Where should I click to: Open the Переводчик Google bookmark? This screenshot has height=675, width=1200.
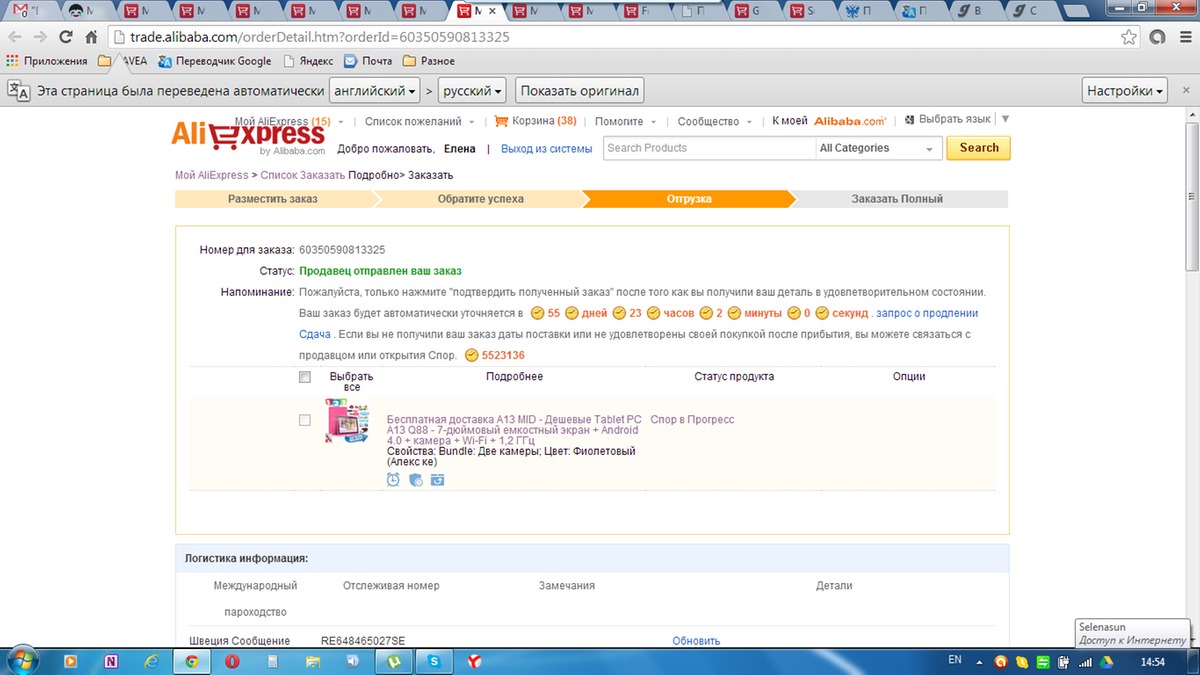tap(215, 61)
